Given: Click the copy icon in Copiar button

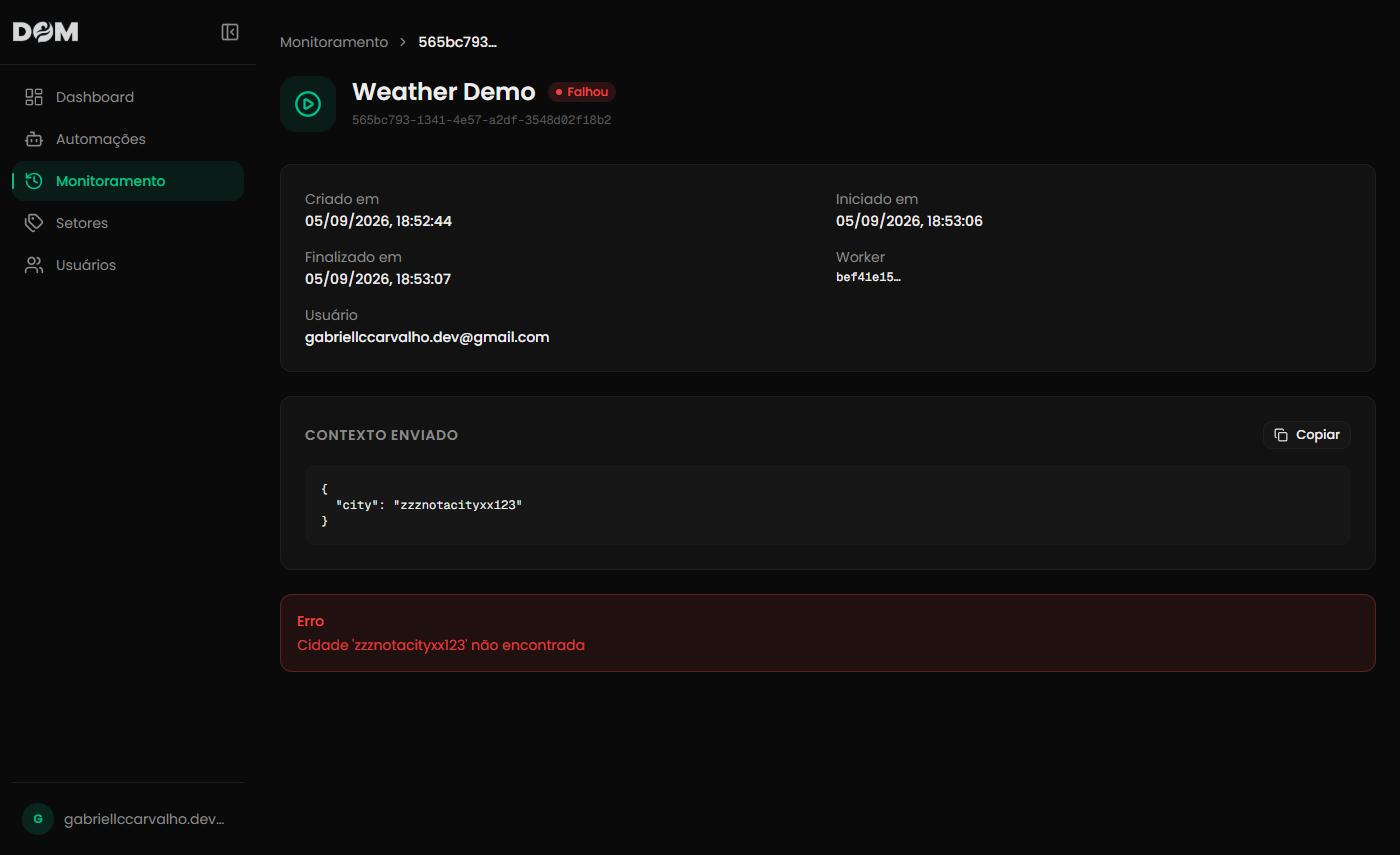Looking at the screenshot, I should [1281, 435].
